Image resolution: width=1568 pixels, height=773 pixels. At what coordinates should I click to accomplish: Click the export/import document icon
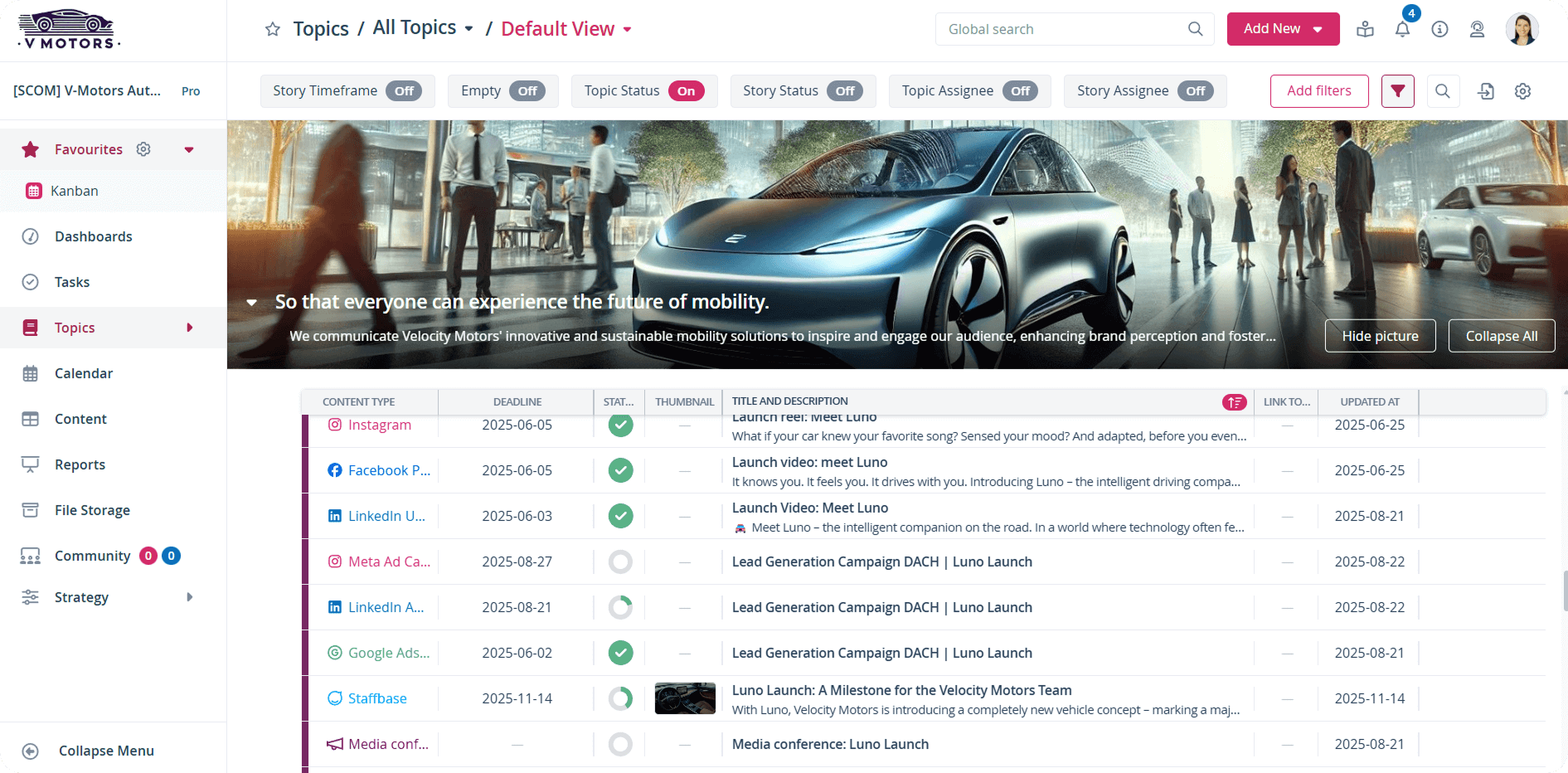[x=1485, y=91]
